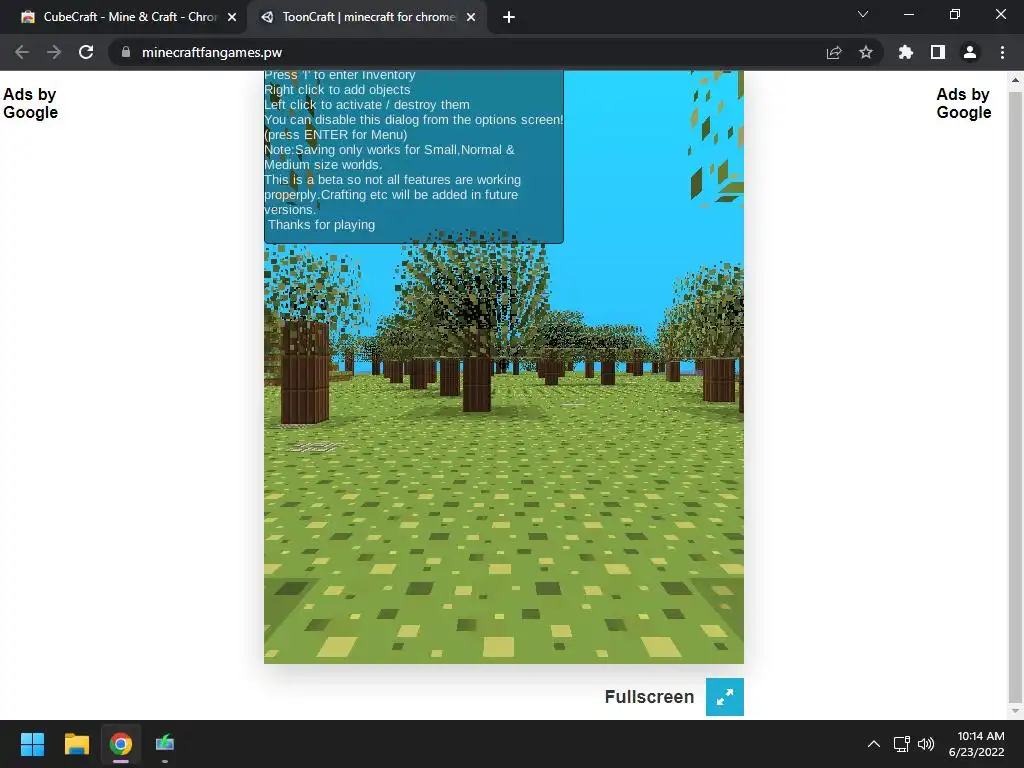Minimize the Chrome window

pyautogui.click(x=908, y=14)
